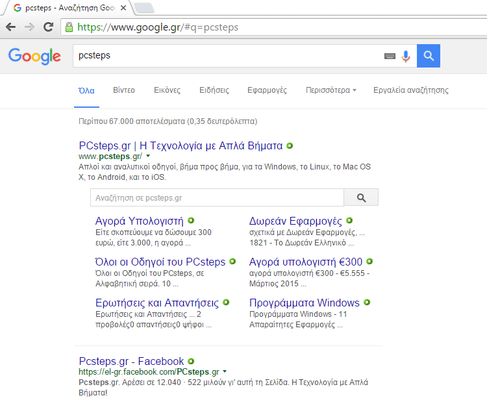Viewport: 487px width, 400px height.
Task: Click the sitelinks search magnifier button
Action: click(361, 198)
